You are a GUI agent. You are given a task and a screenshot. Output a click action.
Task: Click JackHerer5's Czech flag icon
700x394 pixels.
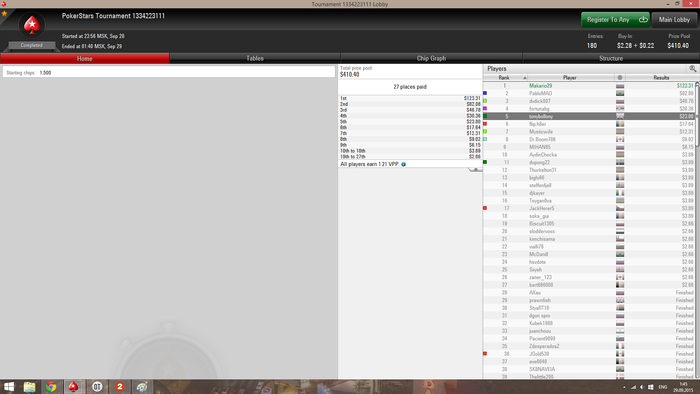(x=620, y=208)
